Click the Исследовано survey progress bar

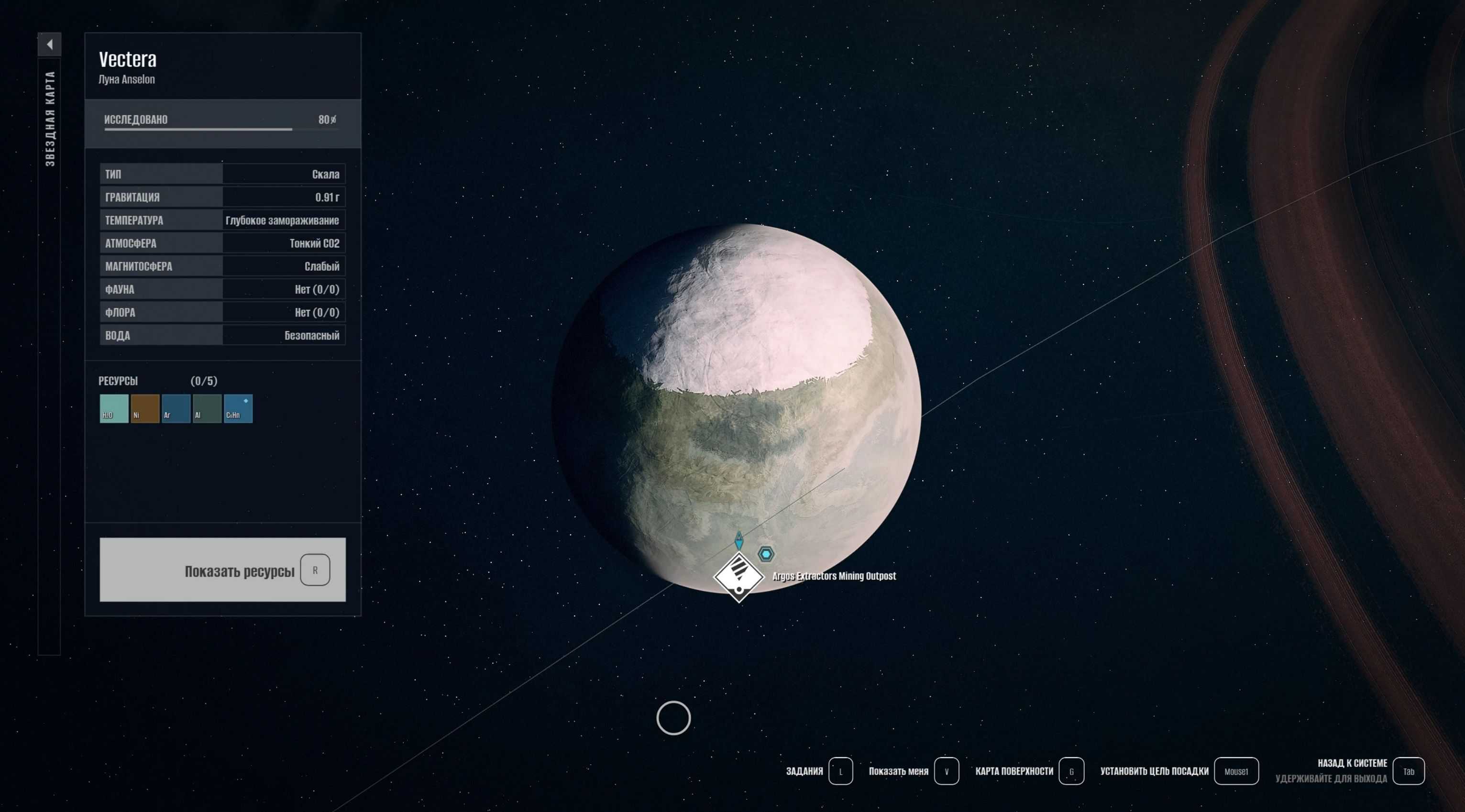(221, 129)
